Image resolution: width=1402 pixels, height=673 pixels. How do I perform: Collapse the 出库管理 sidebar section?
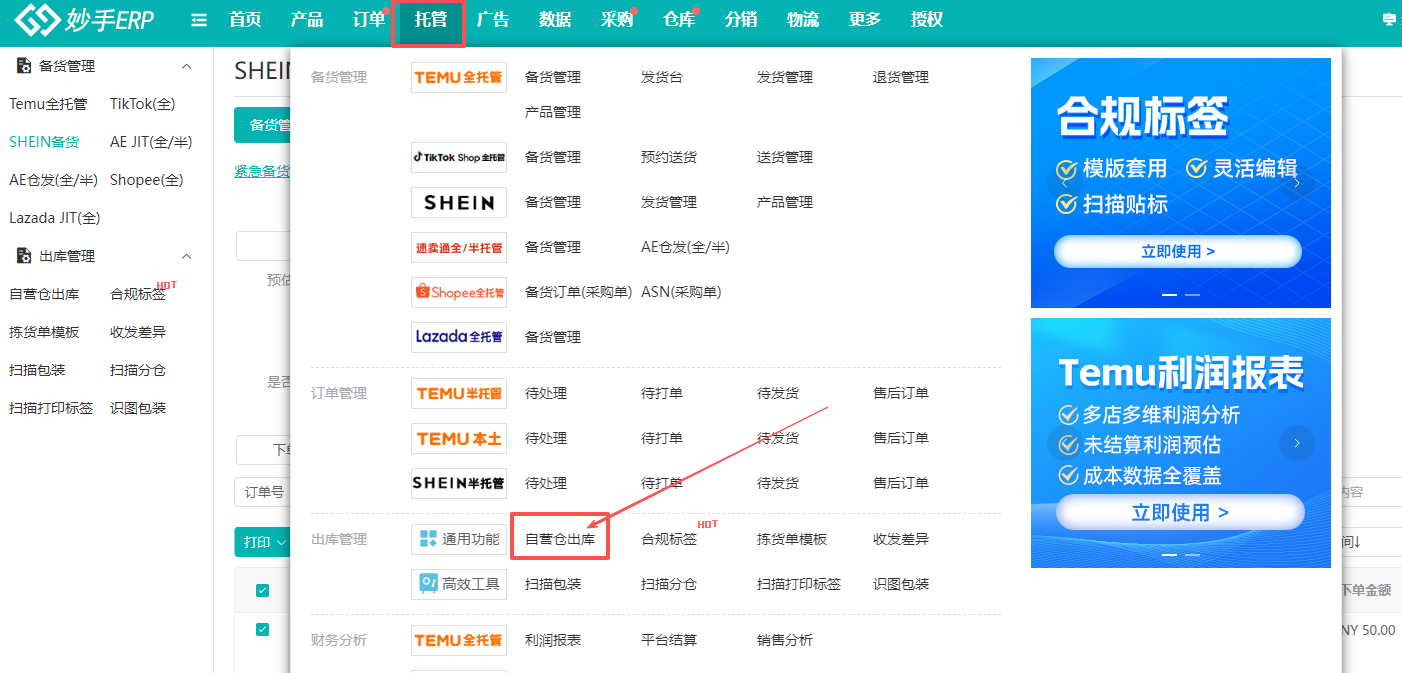186,256
